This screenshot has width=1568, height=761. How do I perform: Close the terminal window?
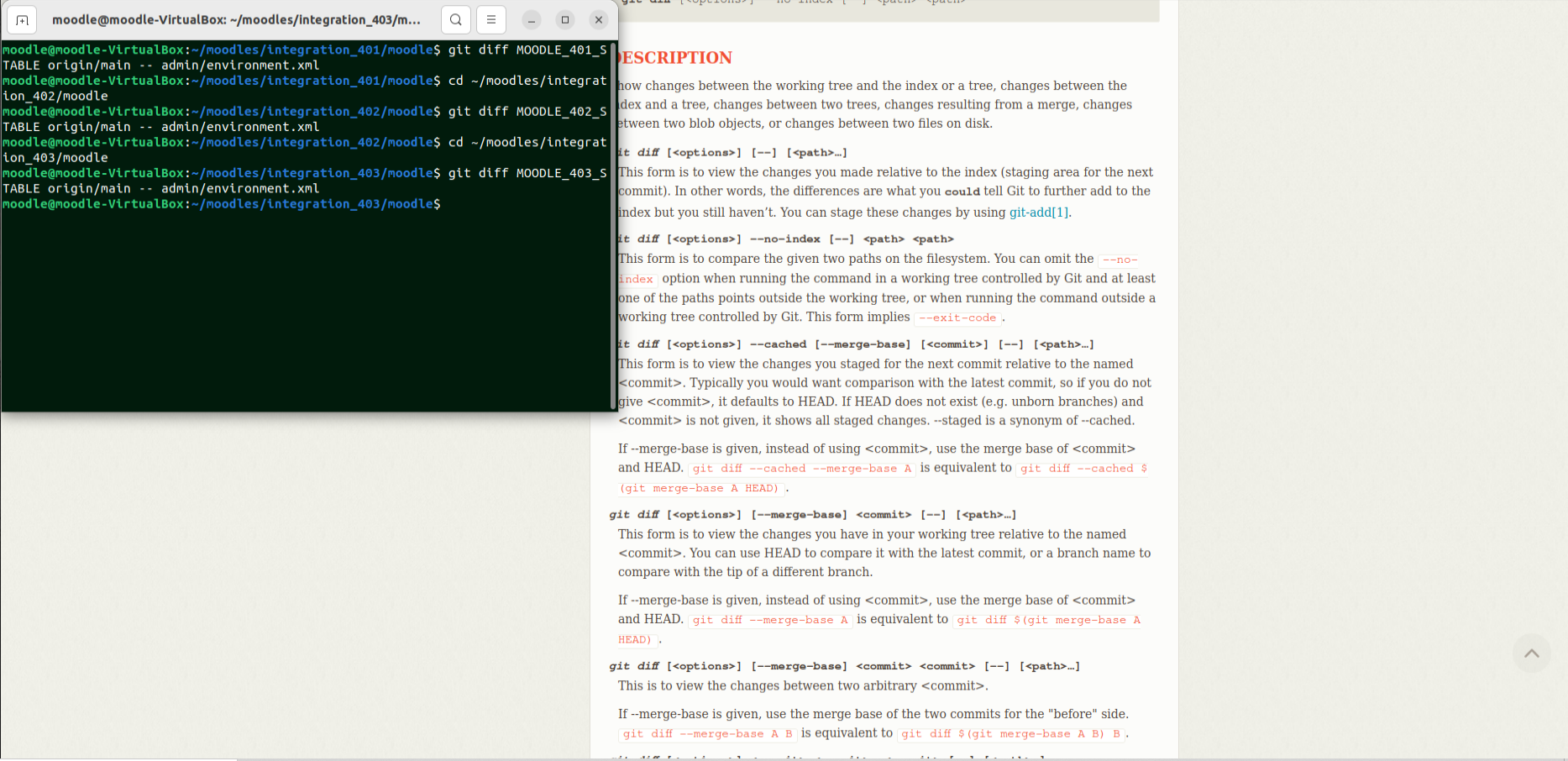click(599, 19)
